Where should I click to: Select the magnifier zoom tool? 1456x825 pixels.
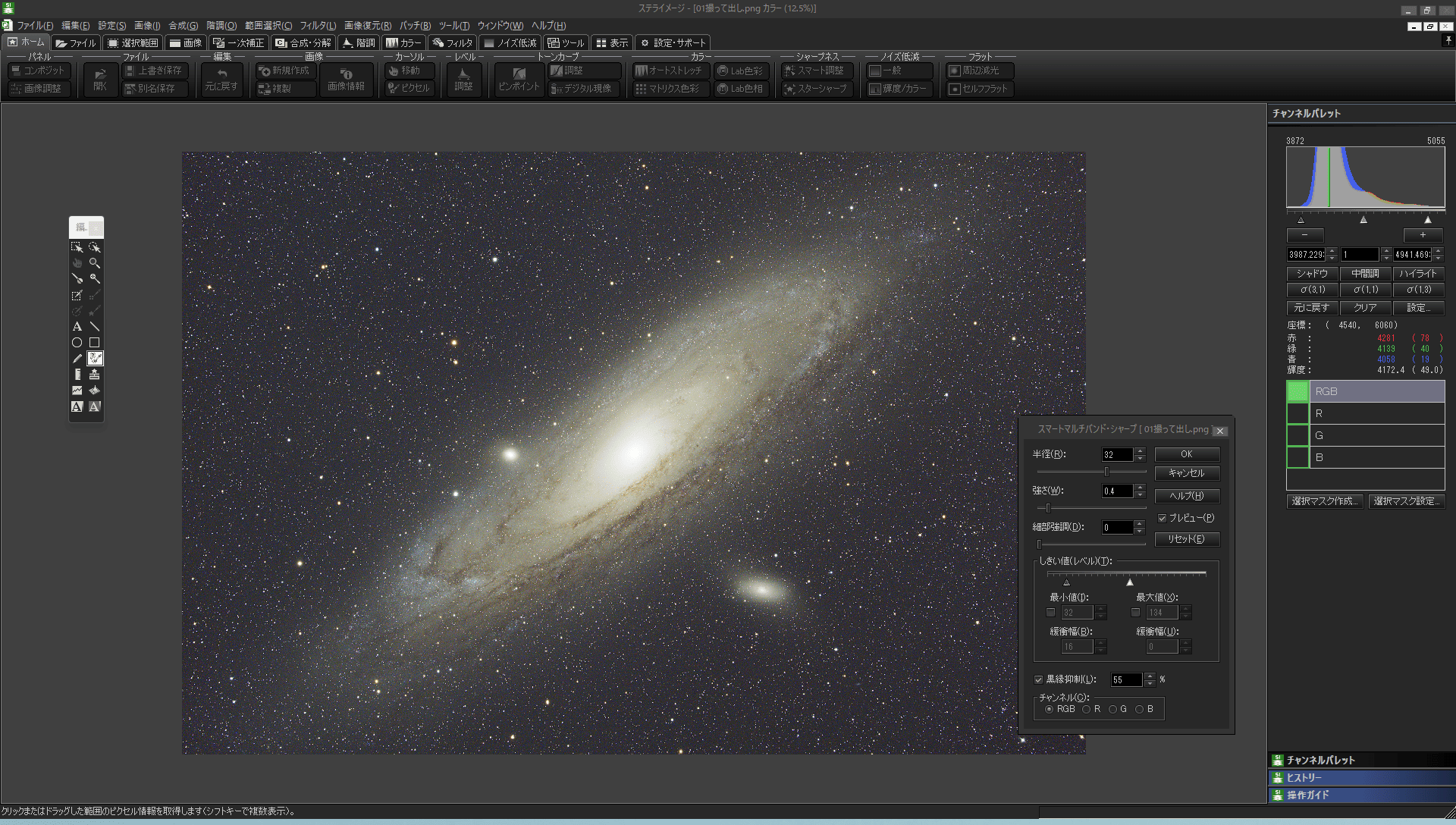pyautogui.click(x=94, y=263)
